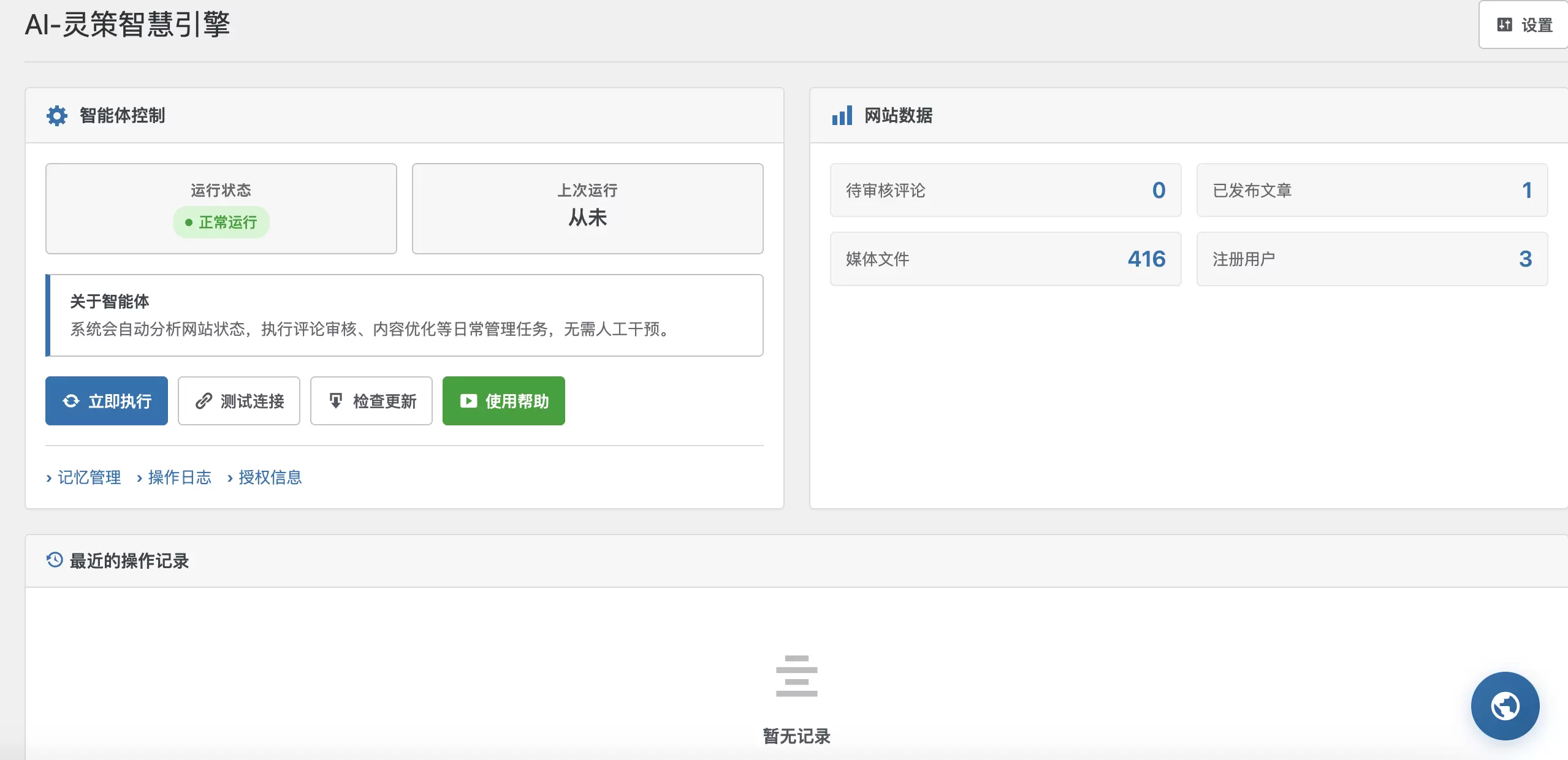
Task: Click the settings icon in 设置 button
Action: (1504, 25)
